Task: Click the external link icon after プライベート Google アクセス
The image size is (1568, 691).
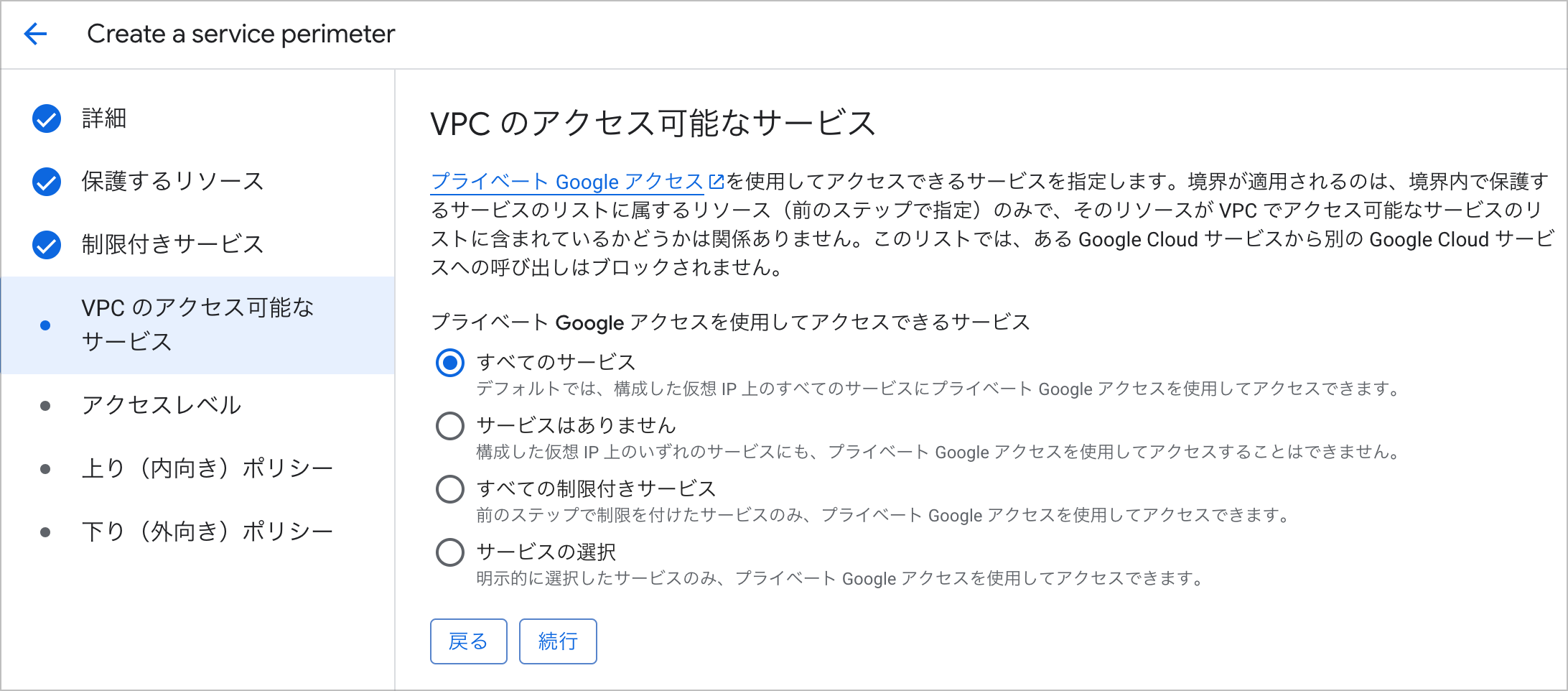Action: (x=716, y=182)
